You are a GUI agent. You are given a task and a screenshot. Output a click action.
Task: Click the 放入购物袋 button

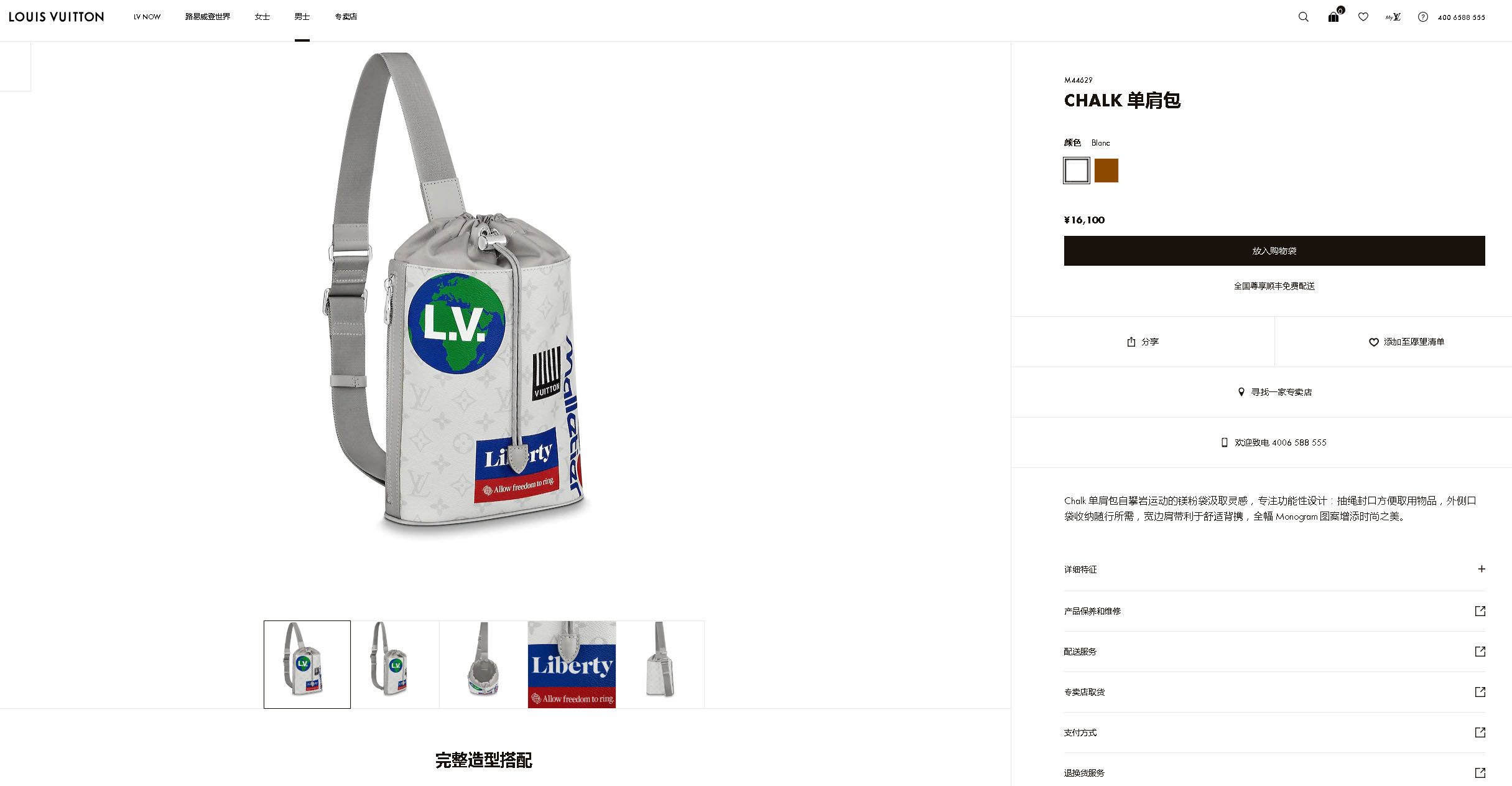(1274, 251)
